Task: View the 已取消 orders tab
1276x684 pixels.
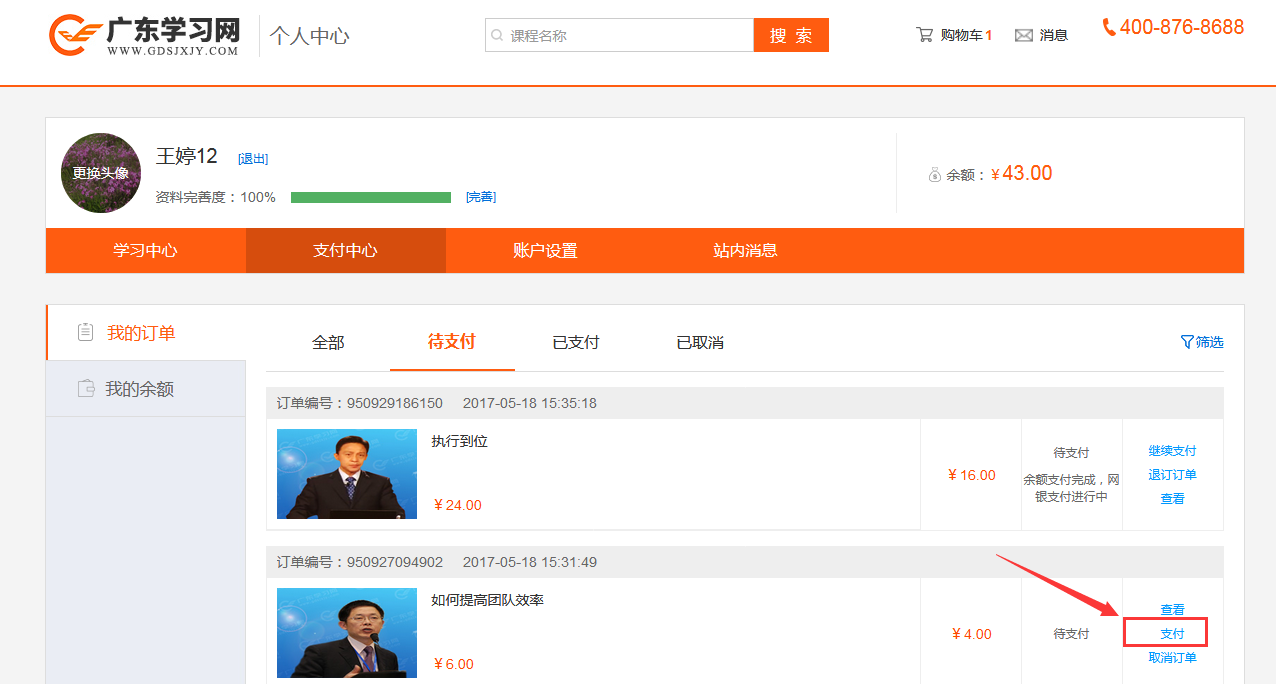Action: coord(700,343)
